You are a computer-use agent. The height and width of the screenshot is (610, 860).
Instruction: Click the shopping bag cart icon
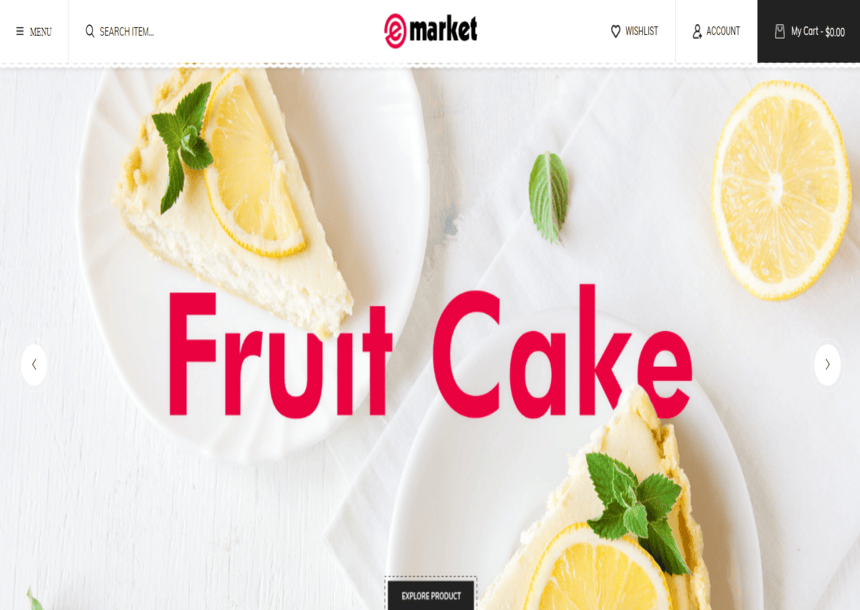tap(779, 32)
